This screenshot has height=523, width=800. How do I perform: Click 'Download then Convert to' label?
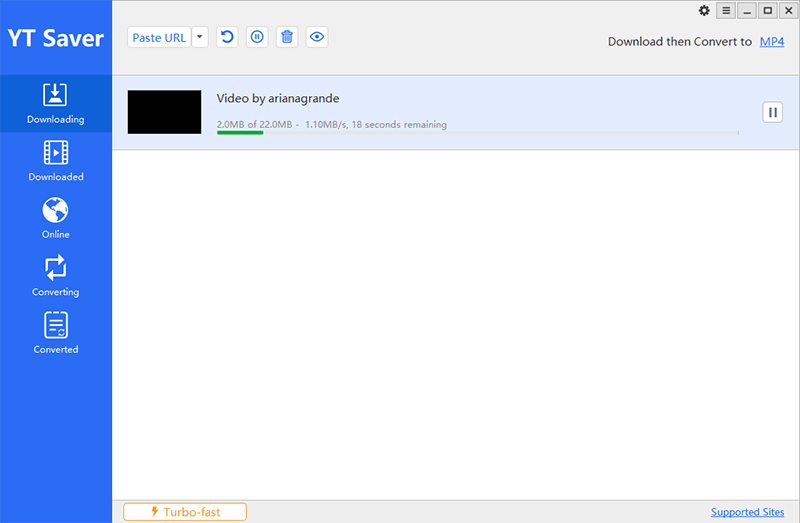(x=680, y=42)
